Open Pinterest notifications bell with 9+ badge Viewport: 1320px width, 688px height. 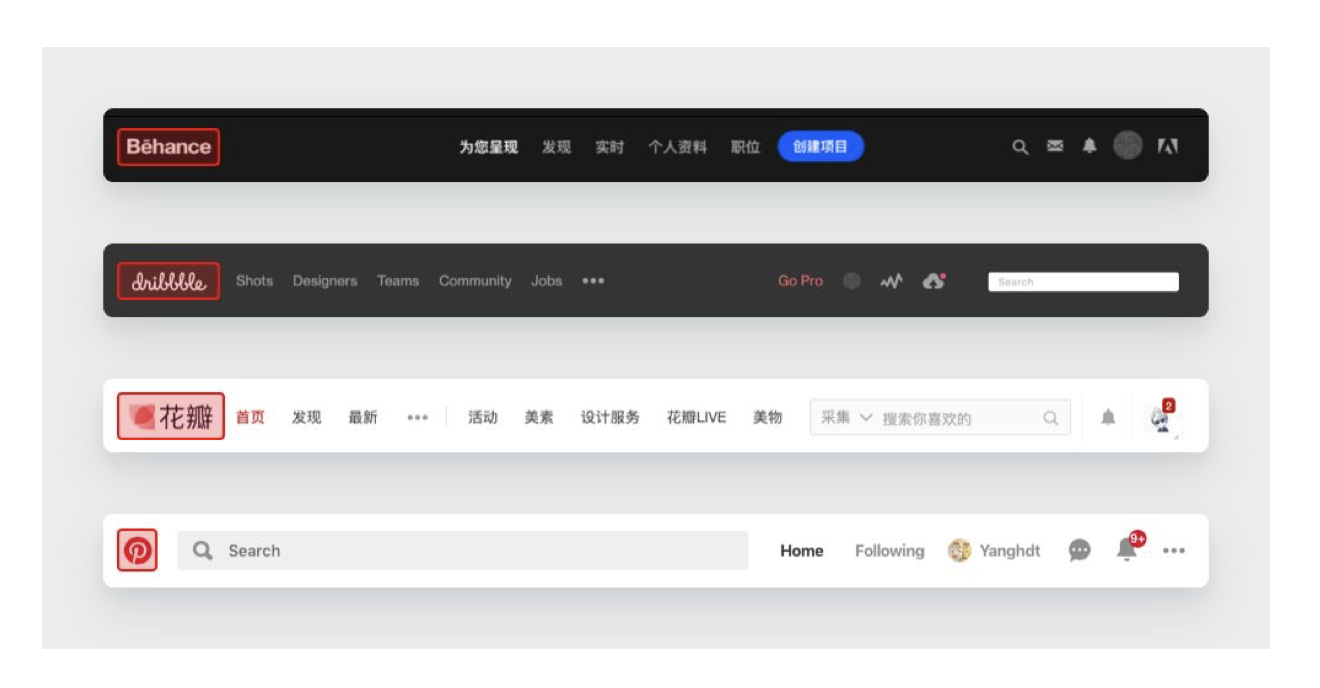pos(1127,549)
